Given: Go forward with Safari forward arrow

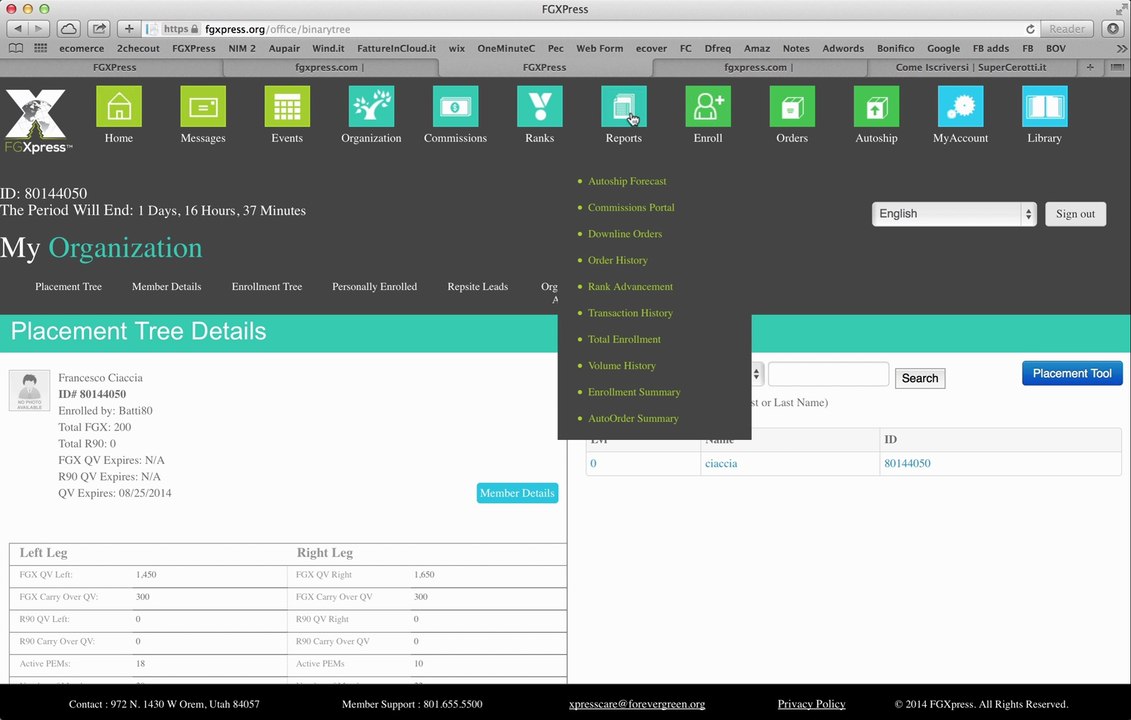Looking at the screenshot, I should (x=38, y=29).
